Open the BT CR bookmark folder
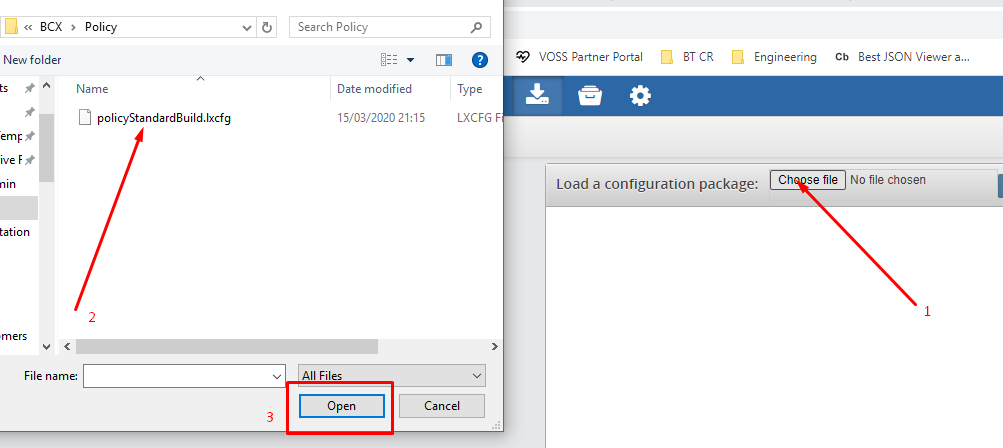The width and height of the screenshot is (1003, 448). (688, 57)
